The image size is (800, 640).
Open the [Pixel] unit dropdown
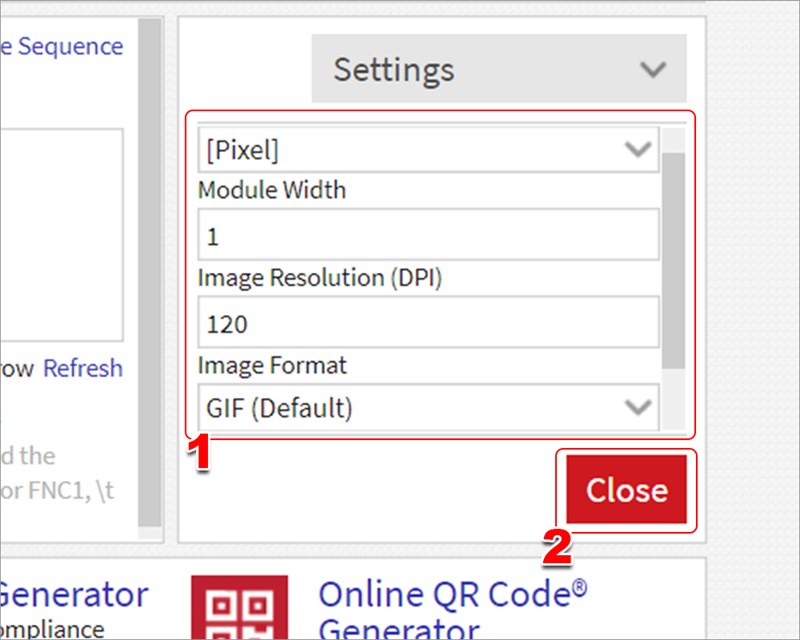pos(428,150)
